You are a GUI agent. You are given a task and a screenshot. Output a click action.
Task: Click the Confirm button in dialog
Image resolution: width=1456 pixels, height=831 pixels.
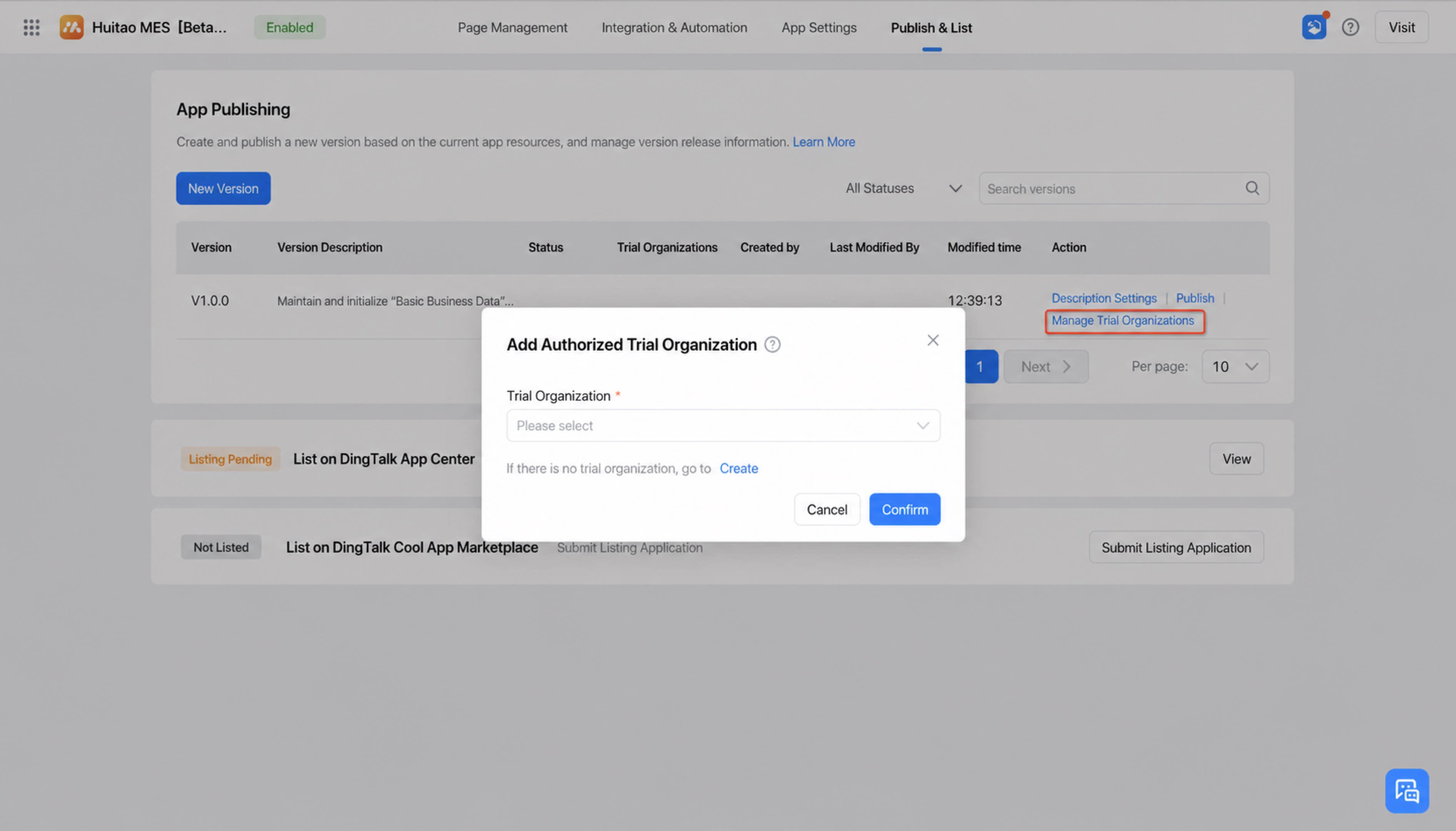click(905, 509)
